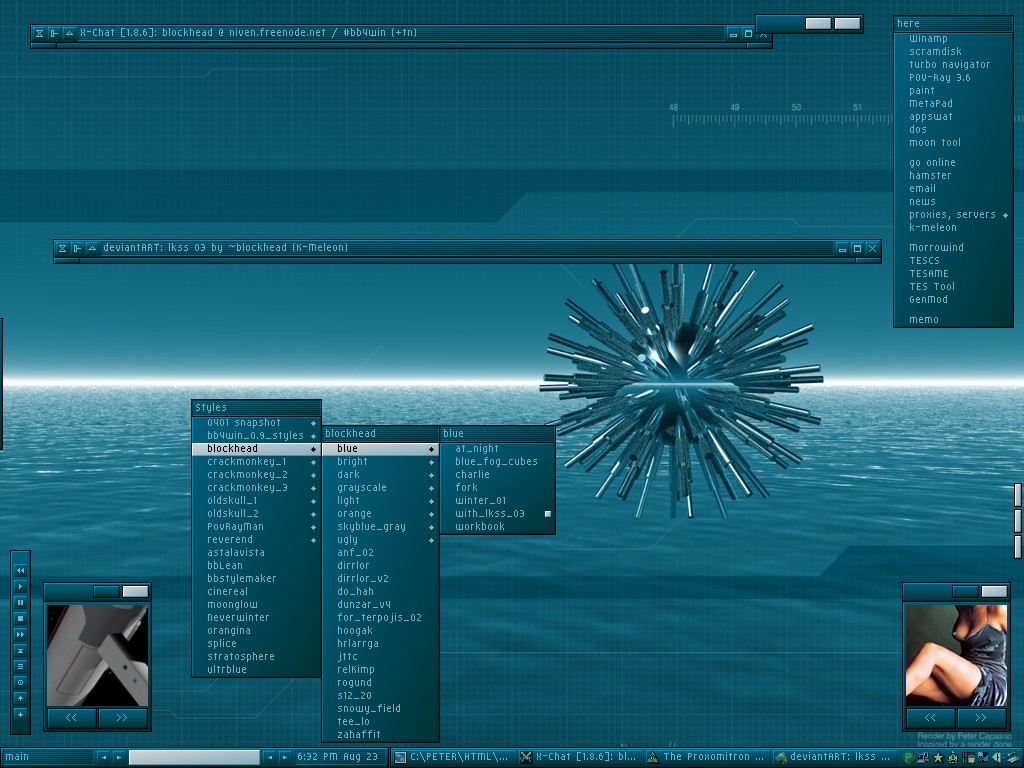The image size is (1024, 768).
Task: Click the ruler scale near mark 50
Action: (796, 119)
